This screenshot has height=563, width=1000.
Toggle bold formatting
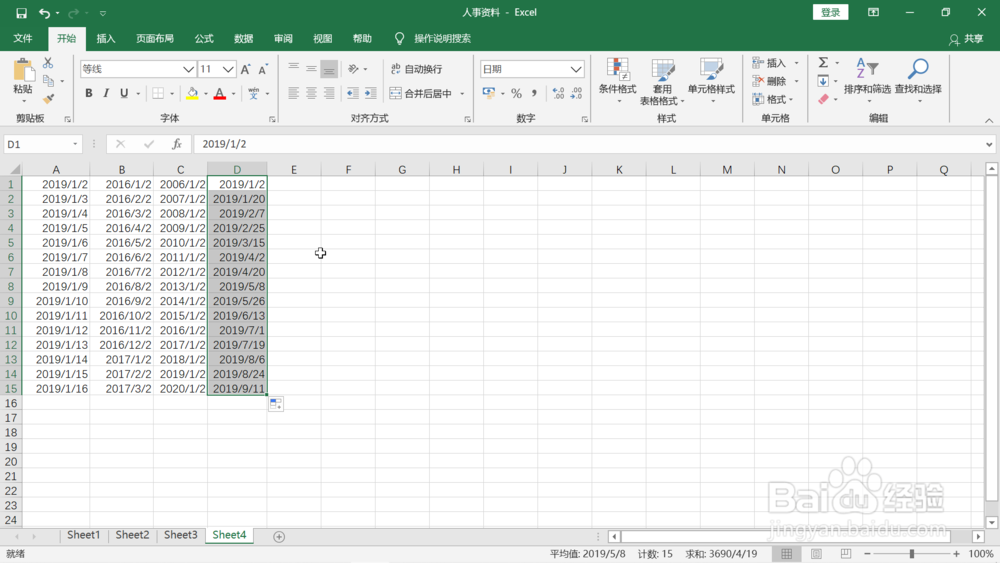tap(89, 94)
